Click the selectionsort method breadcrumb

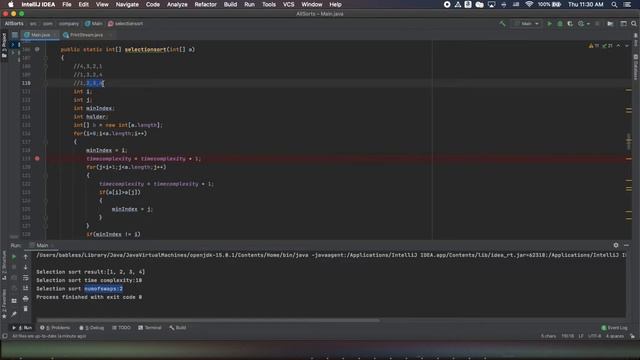pyautogui.click(x=126, y=24)
